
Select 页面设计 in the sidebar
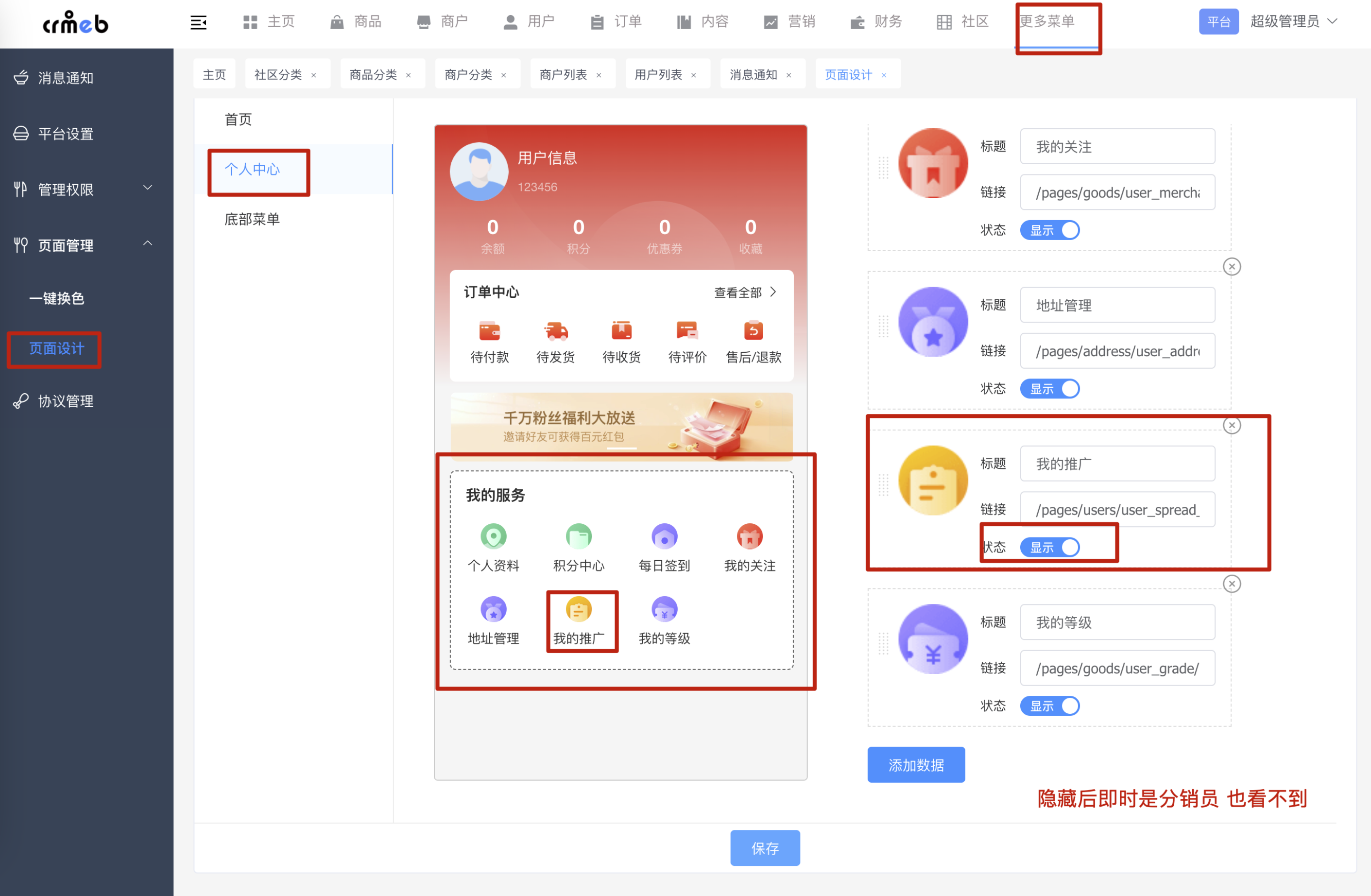click(x=57, y=348)
